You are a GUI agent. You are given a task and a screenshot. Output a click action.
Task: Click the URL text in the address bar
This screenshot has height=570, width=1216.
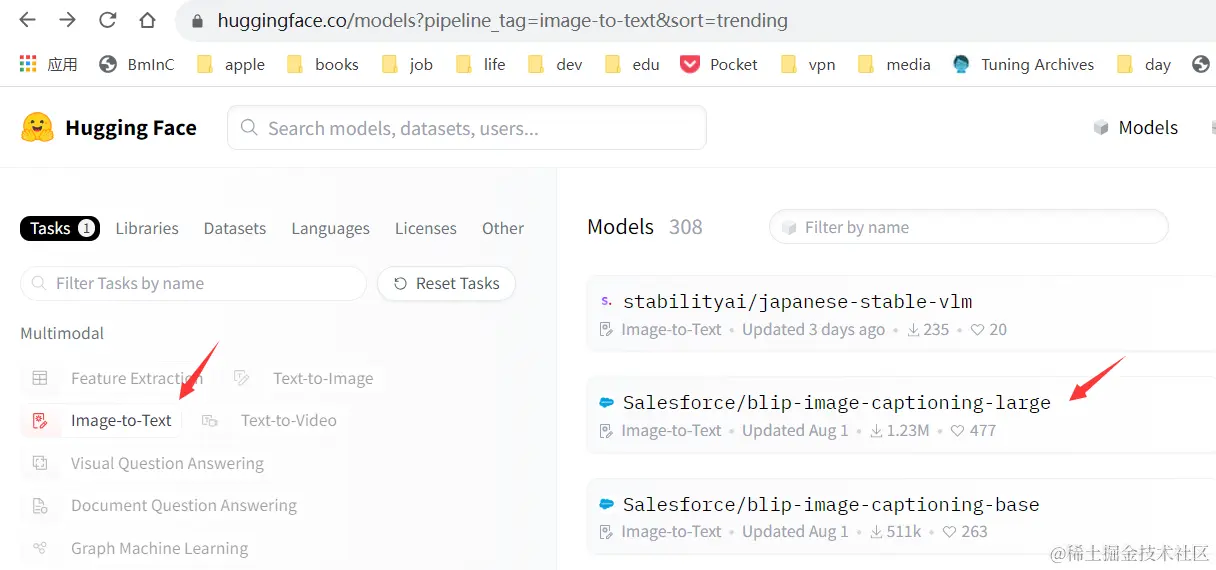(503, 20)
